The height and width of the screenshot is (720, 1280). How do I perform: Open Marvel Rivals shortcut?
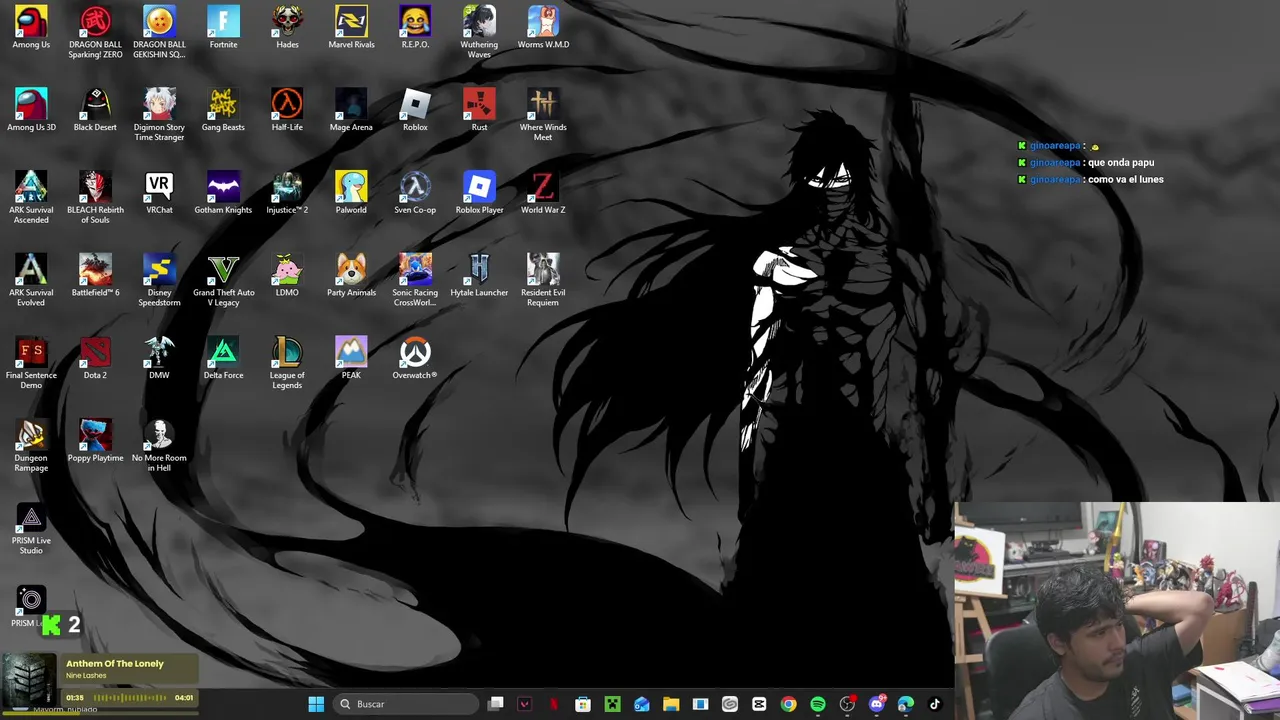click(x=351, y=28)
